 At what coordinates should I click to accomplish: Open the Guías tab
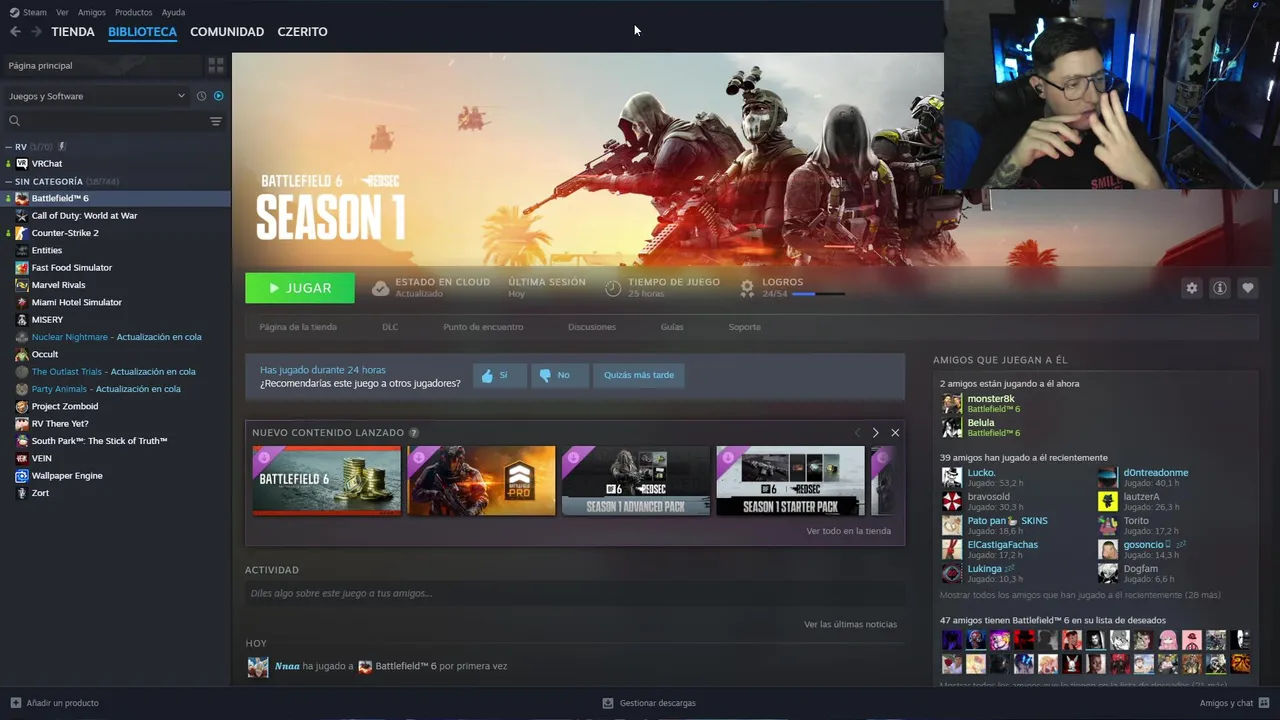[672, 327]
